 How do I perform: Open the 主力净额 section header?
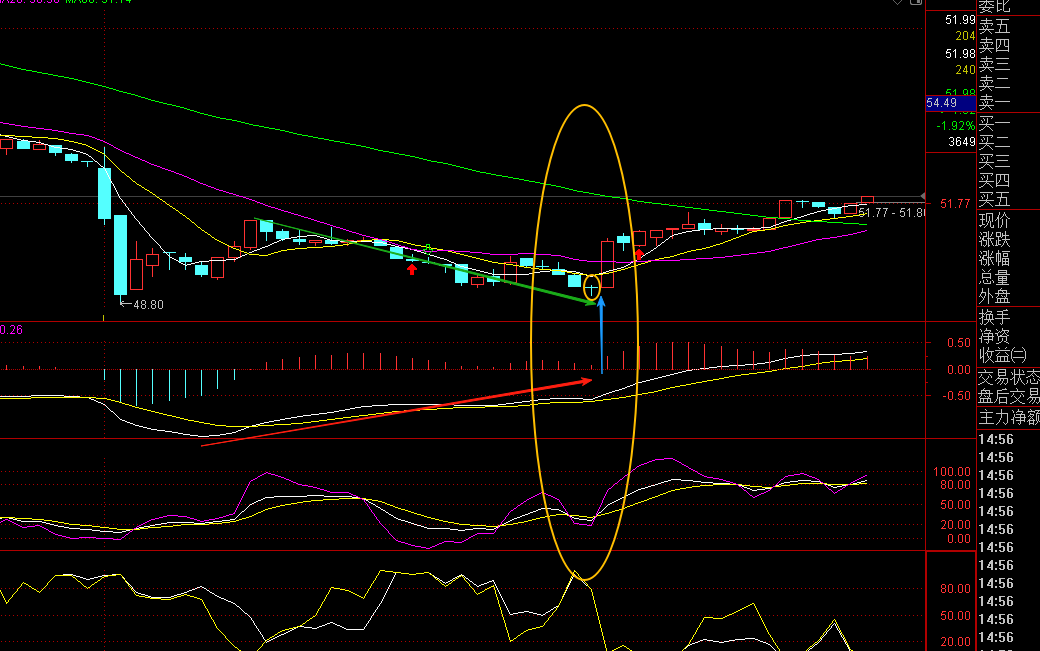(1009, 417)
